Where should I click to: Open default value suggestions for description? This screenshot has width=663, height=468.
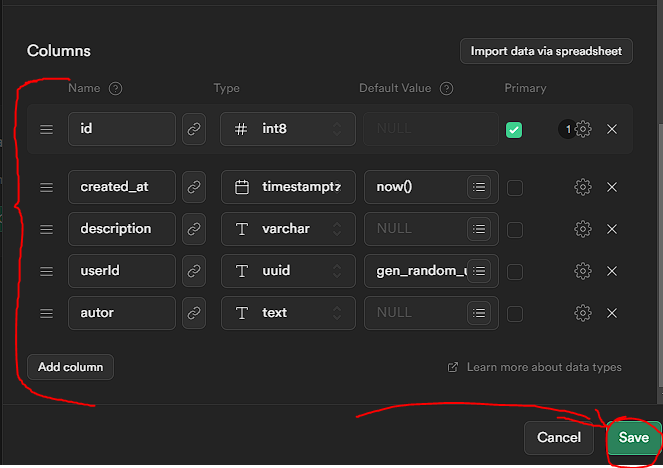tap(479, 229)
